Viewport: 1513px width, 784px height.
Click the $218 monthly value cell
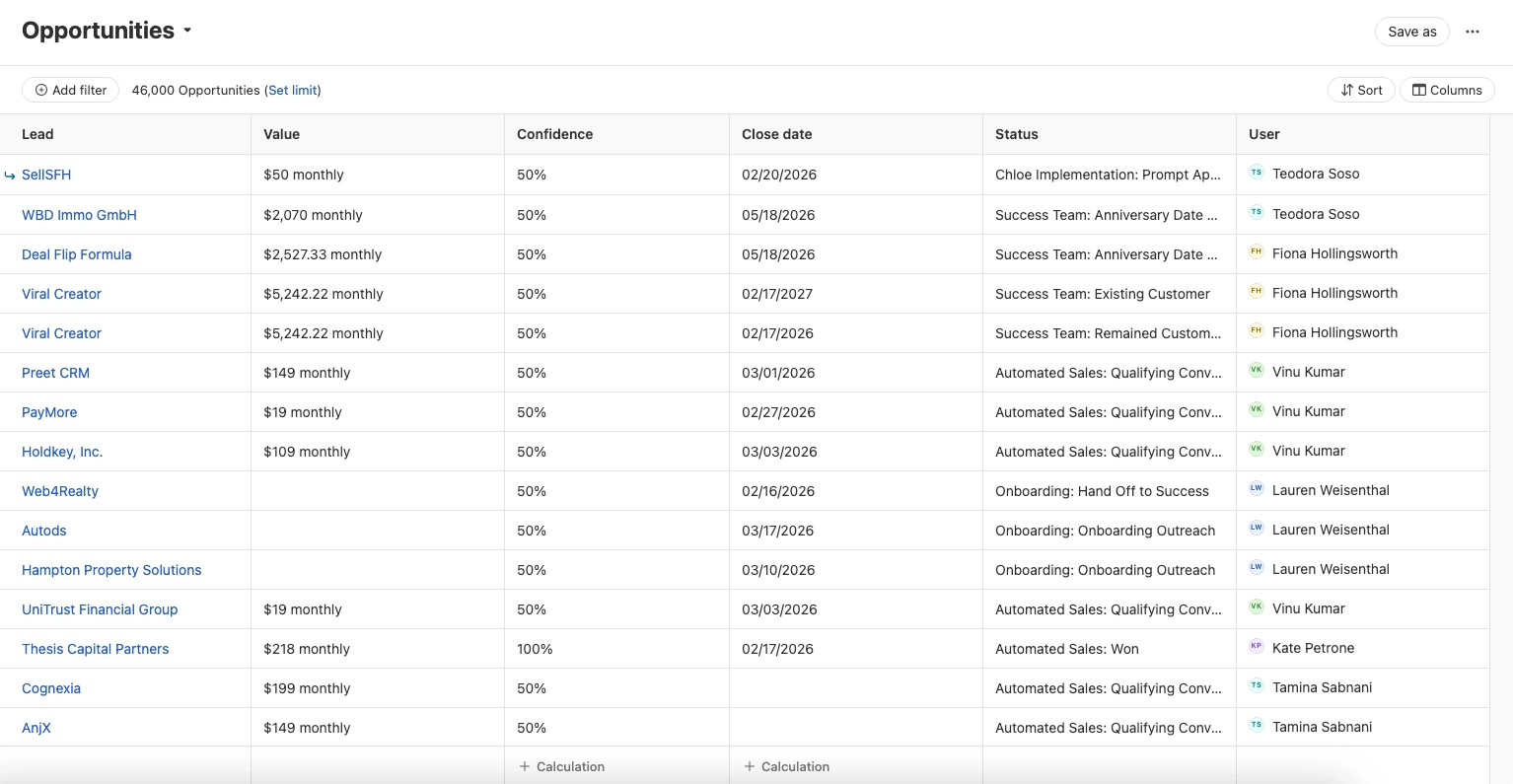pos(378,649)
